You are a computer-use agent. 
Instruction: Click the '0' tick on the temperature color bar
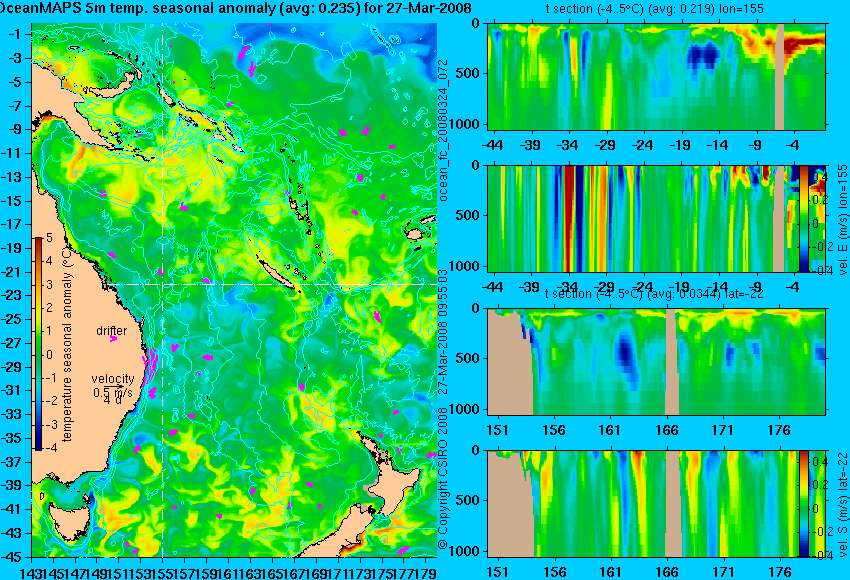pyautogui.click(x=49, y=355)
